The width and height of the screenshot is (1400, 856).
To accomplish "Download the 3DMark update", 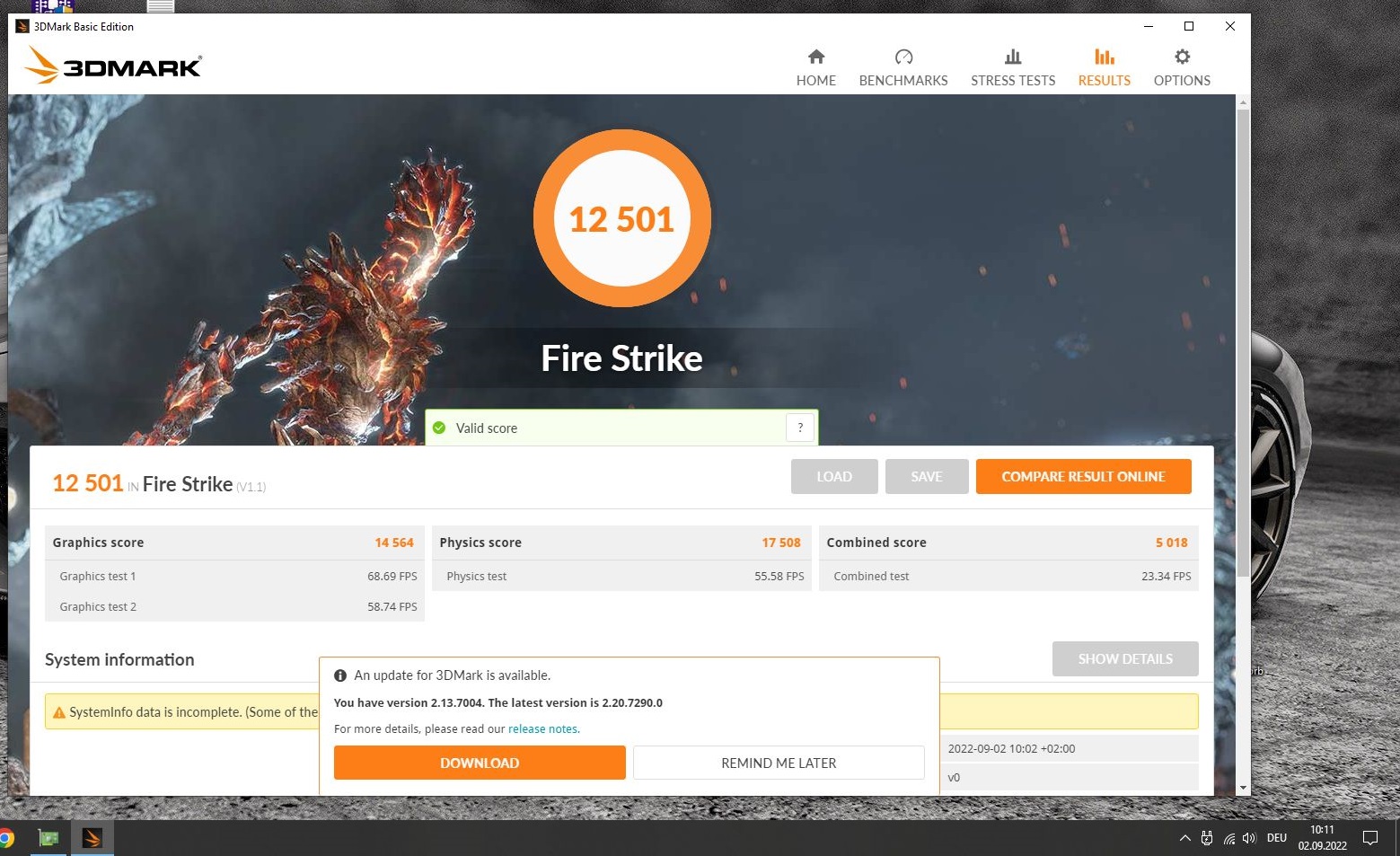I will 480,763.
